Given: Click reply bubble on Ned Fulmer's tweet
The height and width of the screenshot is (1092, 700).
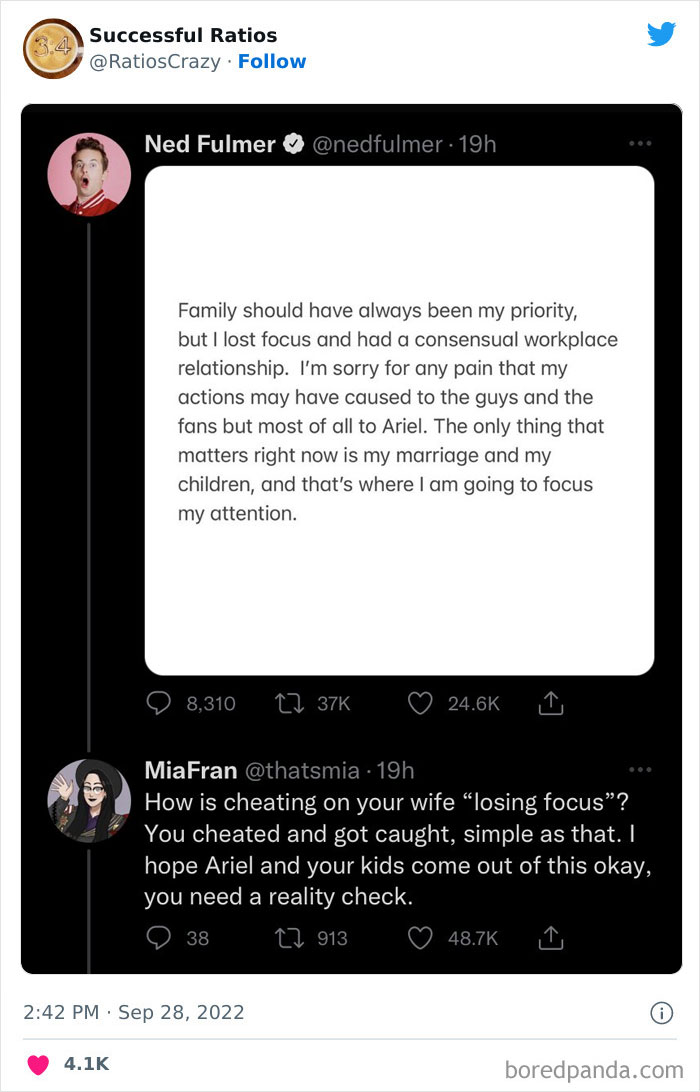Looking at the screenshot, I should point(160,704).
